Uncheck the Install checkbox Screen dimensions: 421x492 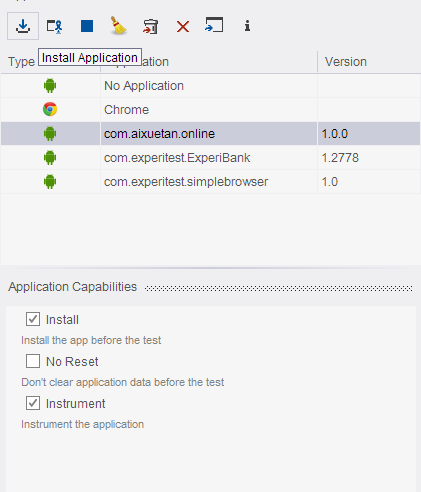tap(33, 319)
